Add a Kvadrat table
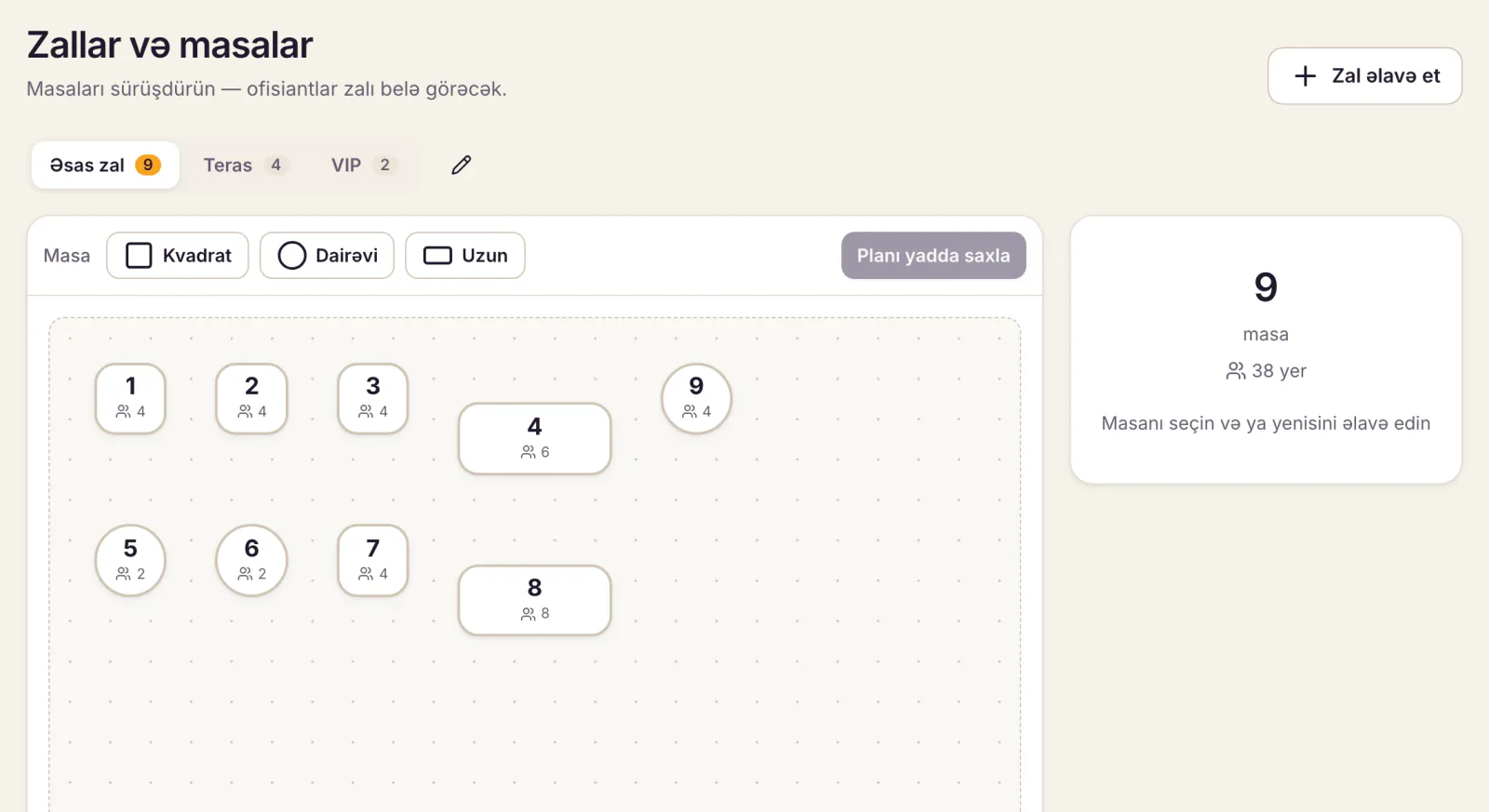This screenshot has height=812, width=1489. (178, 256)
